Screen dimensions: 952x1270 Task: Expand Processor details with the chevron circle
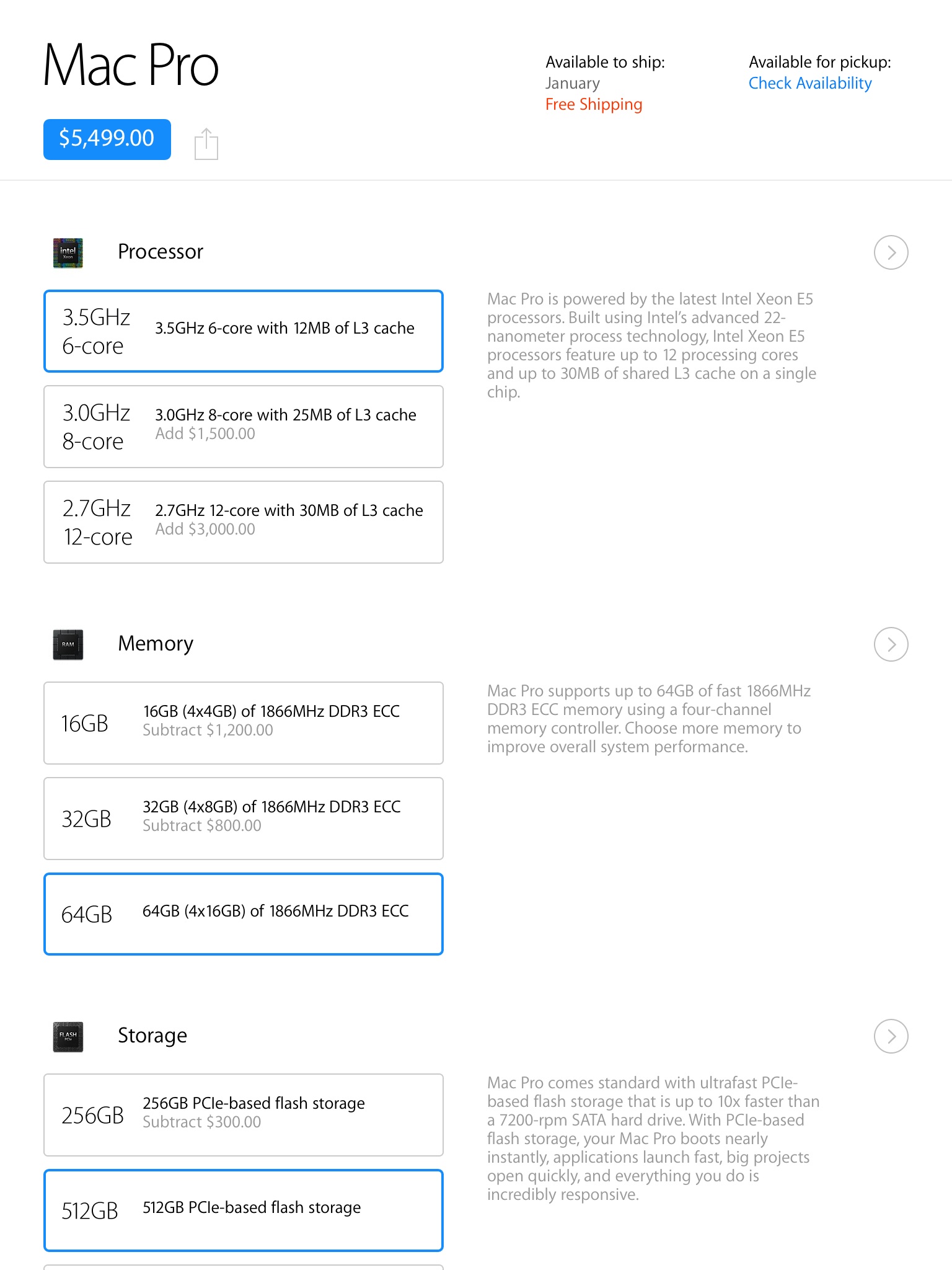point(891,252)
